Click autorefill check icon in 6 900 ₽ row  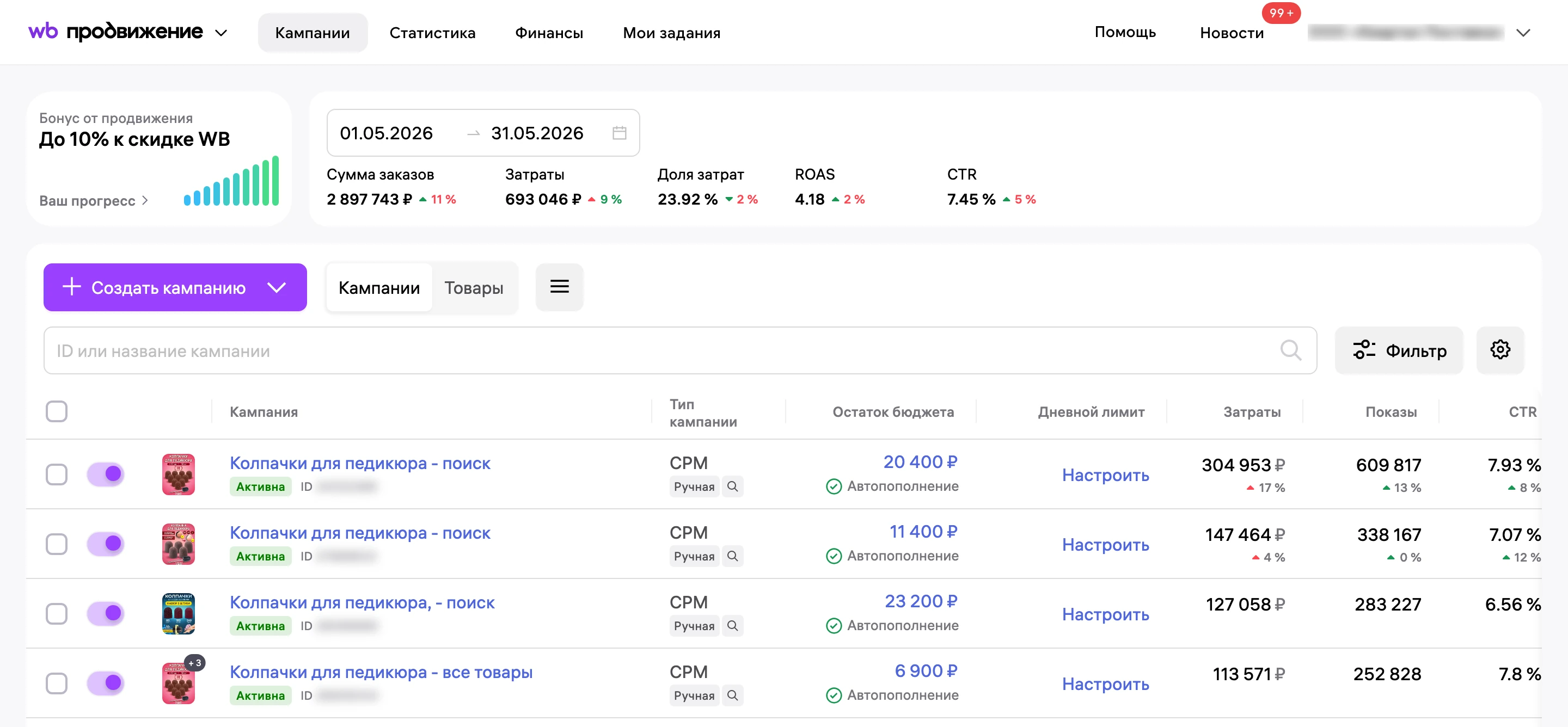click(x=834, y=695)
